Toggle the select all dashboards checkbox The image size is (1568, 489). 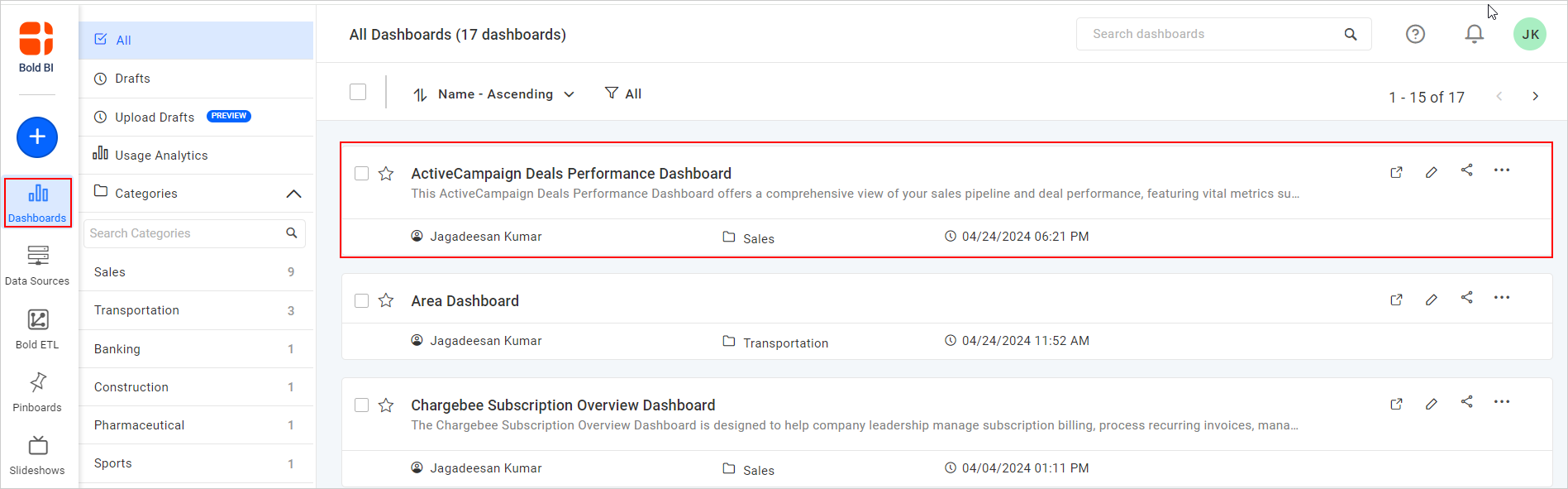(358, 92)
